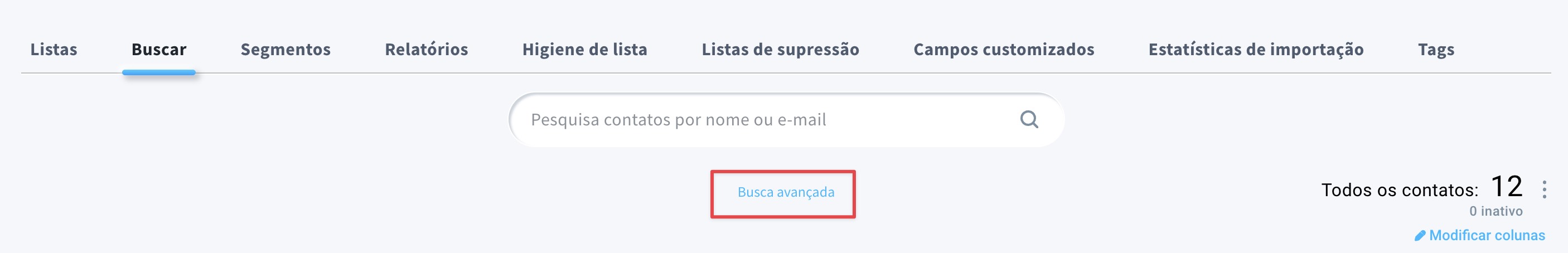Screen dimensions: 1568x253
Task: Open the Segmentos tab
Action: (285, 49)
